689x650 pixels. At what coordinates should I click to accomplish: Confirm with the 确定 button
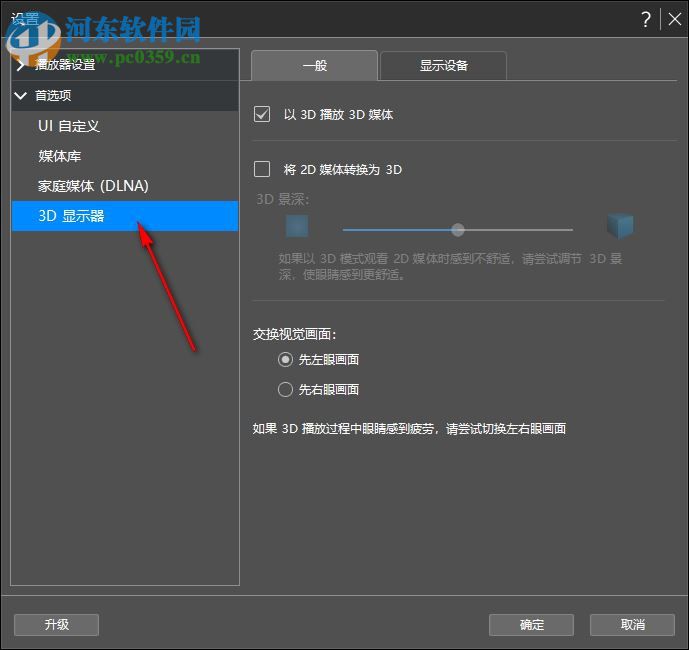(531, 625)
